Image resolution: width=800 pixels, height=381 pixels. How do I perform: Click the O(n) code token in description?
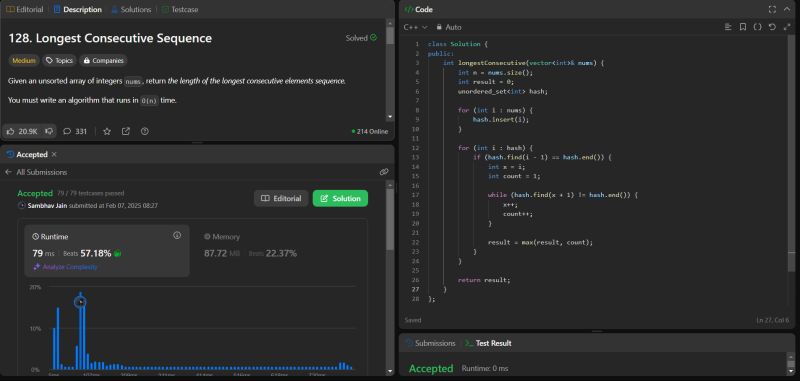click(x=149, y=100)
